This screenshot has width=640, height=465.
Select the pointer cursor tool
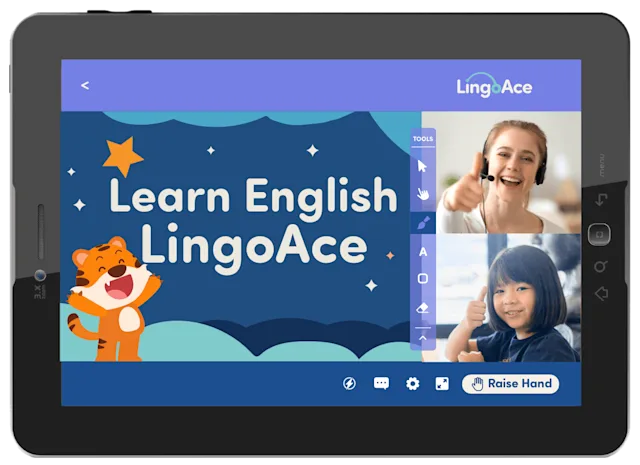tap(422, 166)
